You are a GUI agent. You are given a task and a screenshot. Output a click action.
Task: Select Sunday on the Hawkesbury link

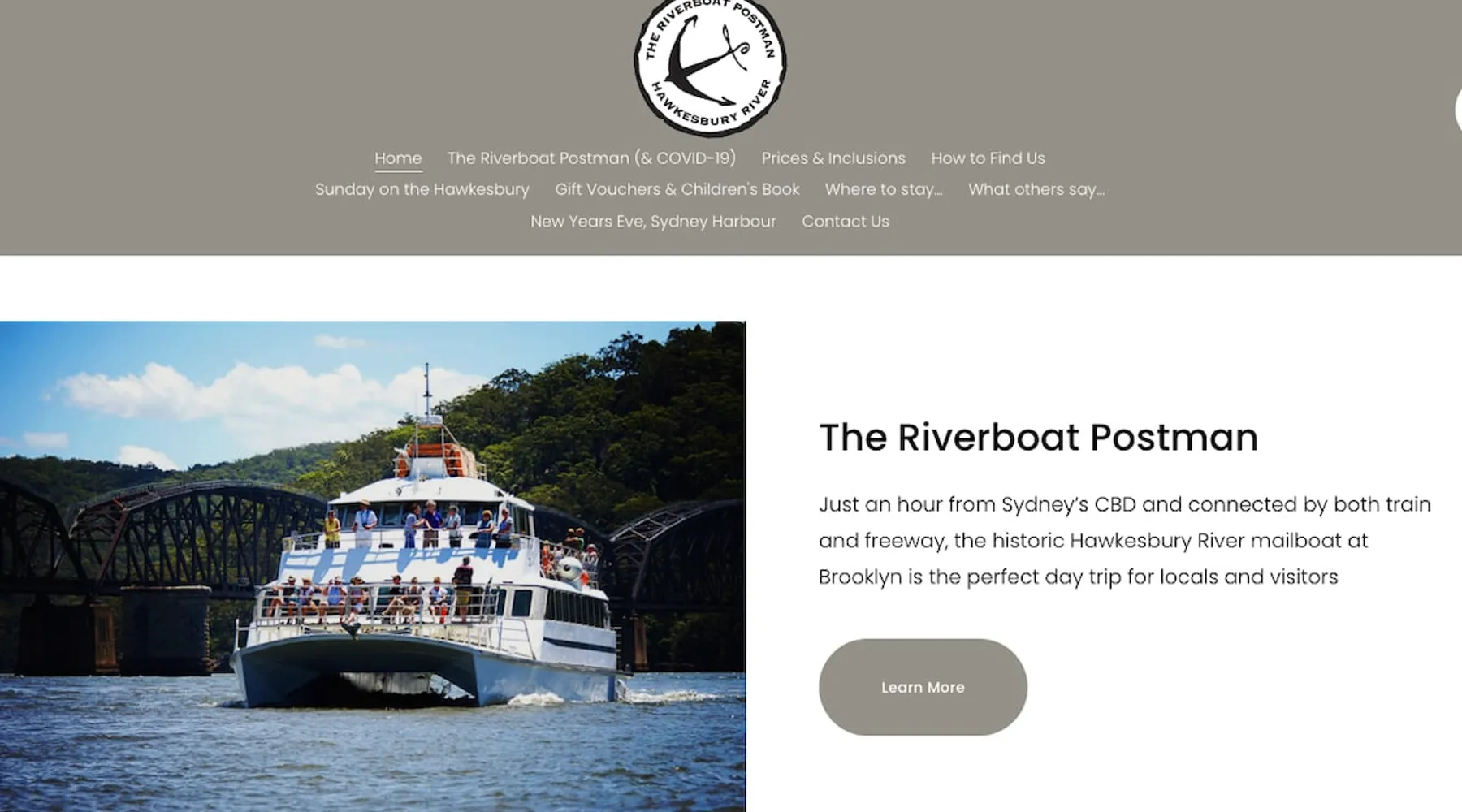click(422, 189)
